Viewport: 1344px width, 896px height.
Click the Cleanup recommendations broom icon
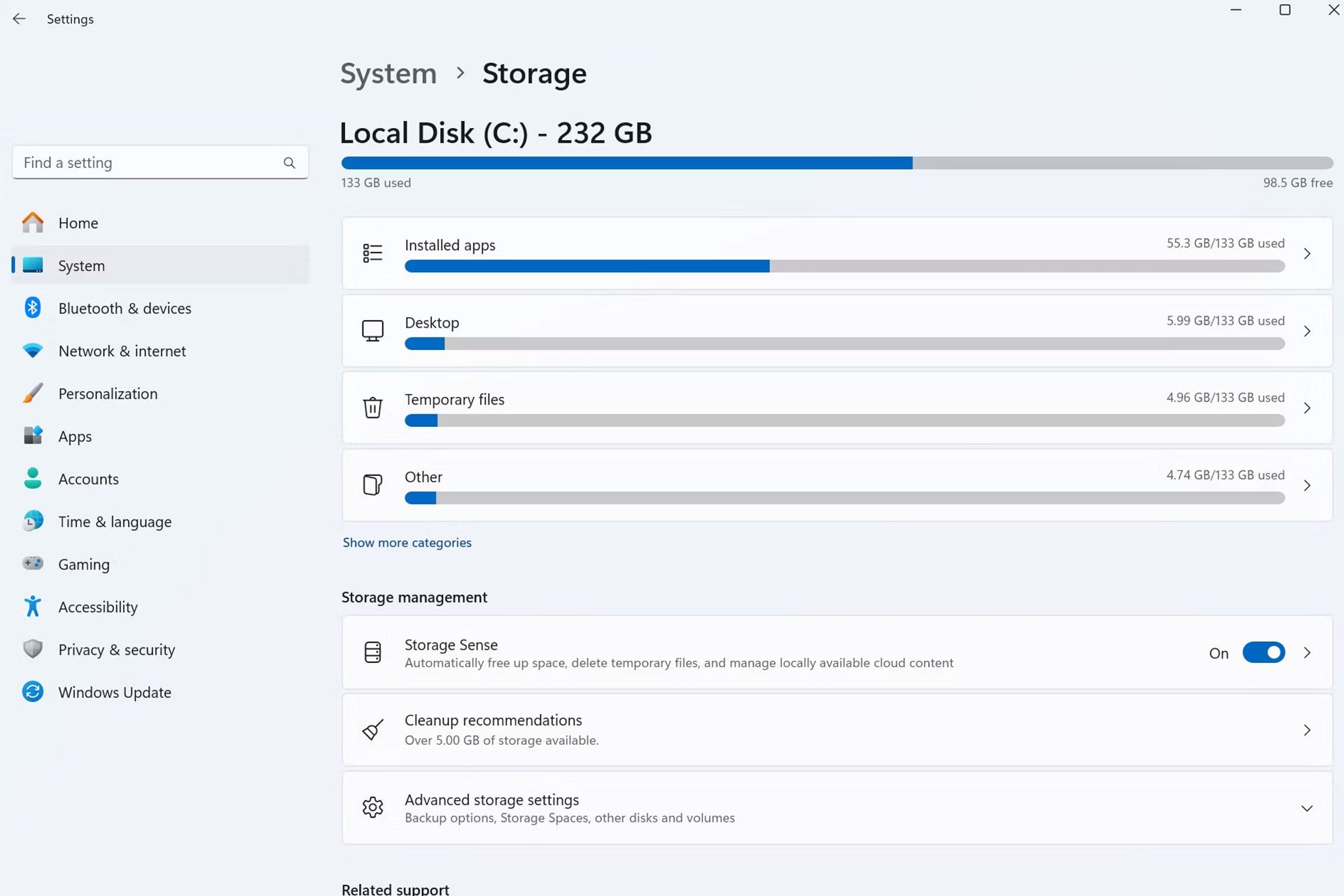pos(372,729)
